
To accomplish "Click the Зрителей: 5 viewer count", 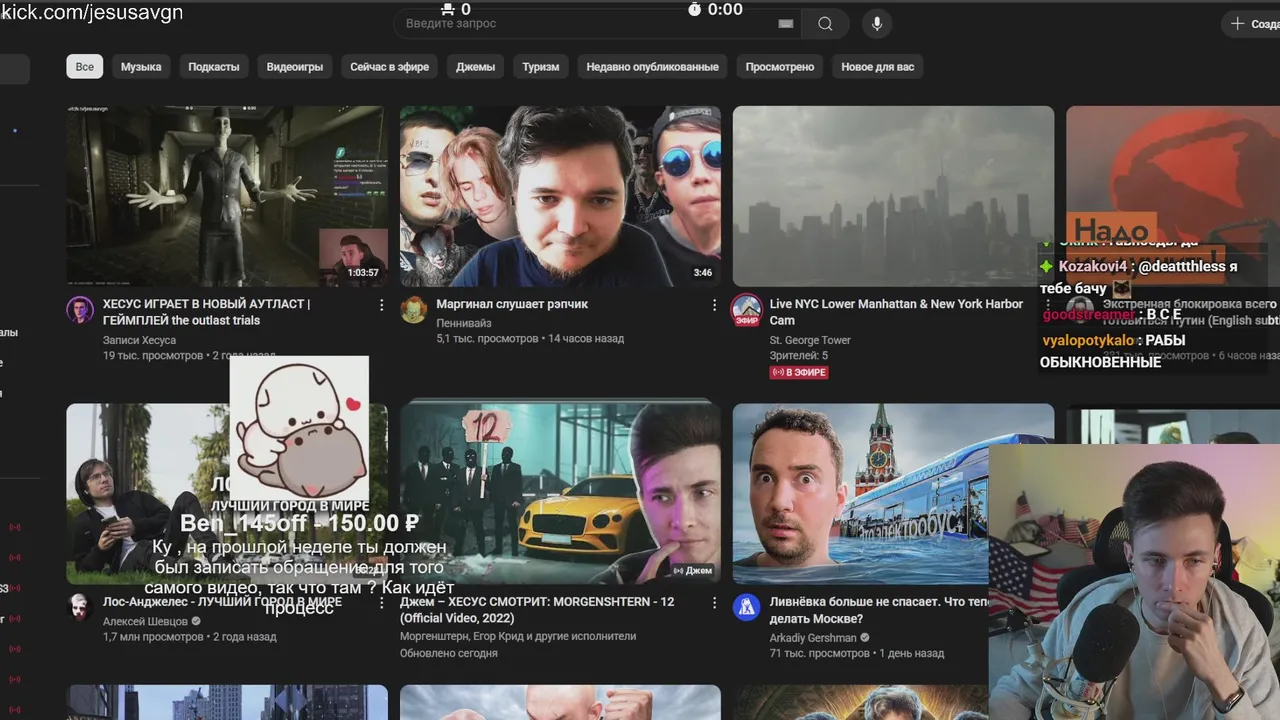I will click(799, 356).
